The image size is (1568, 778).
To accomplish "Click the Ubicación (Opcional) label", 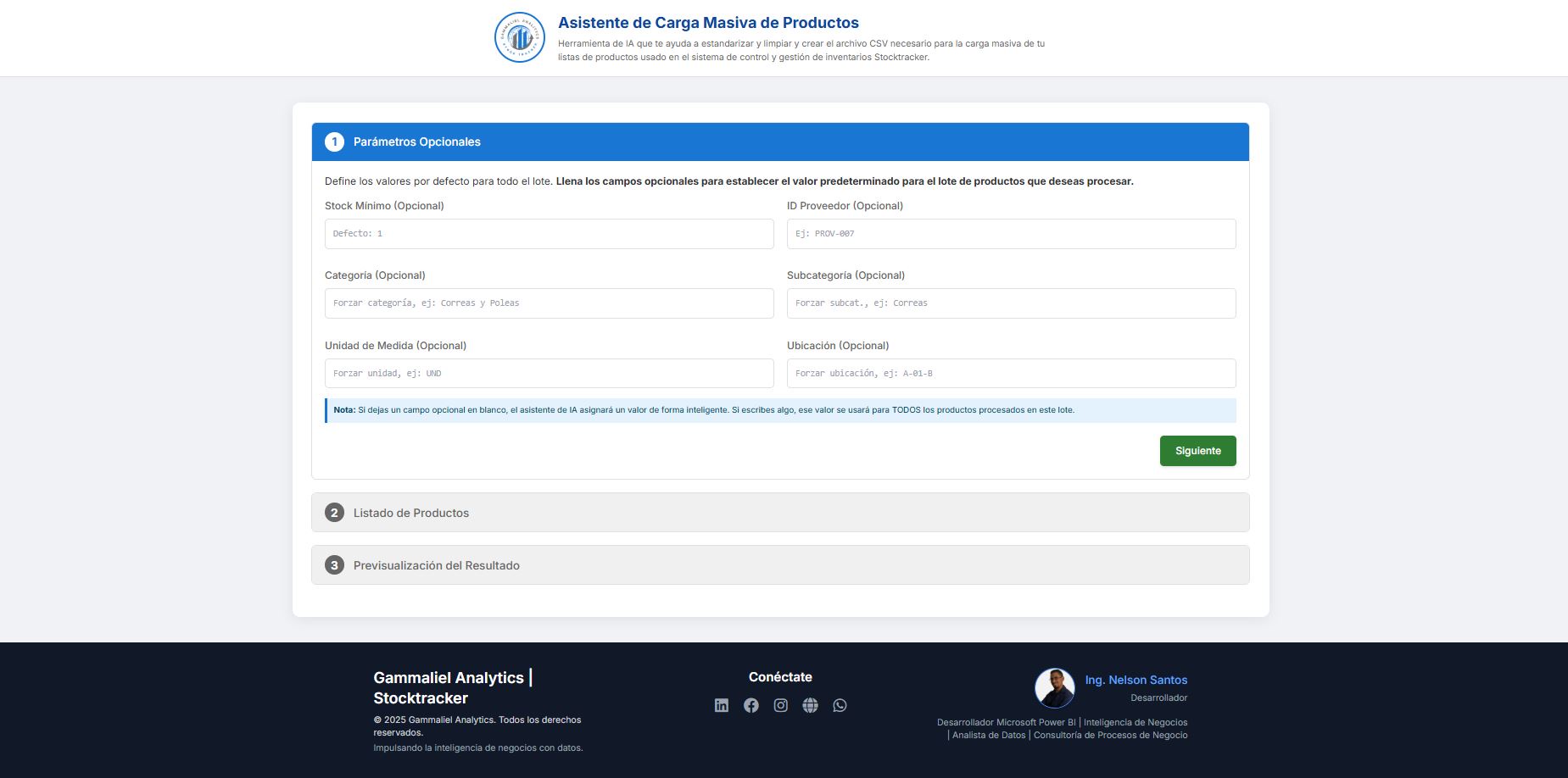I will tap(838, 346).
